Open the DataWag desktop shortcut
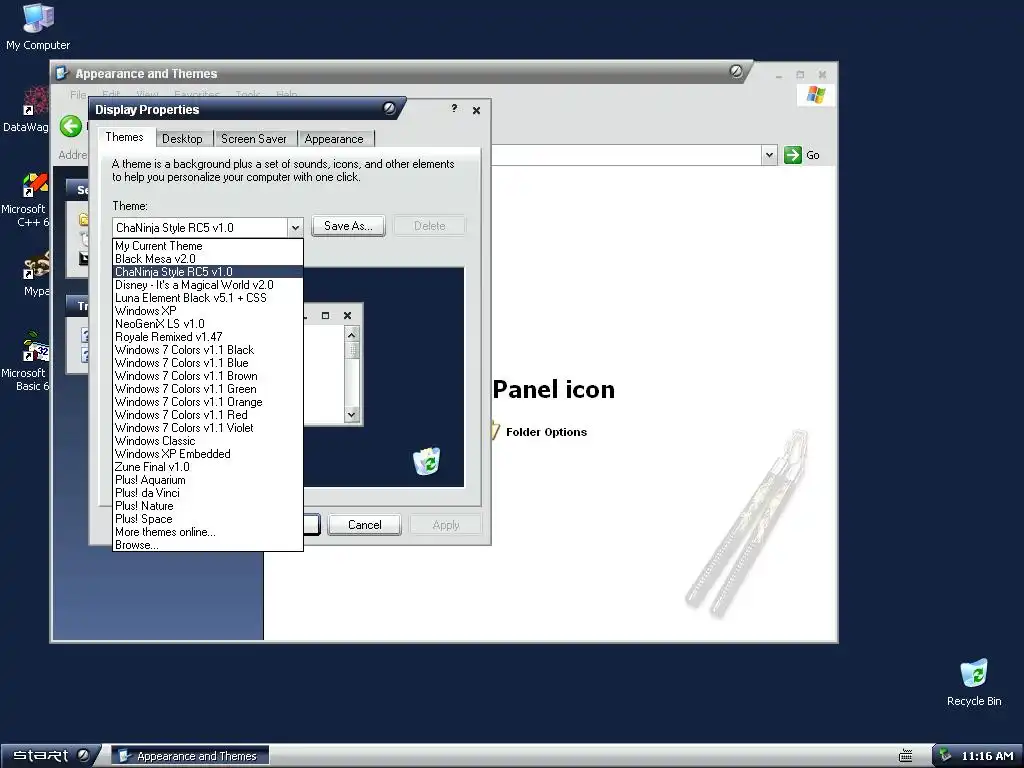This screenshot has height=768, width=1024. pyautogui.click(x=26, y=110)
